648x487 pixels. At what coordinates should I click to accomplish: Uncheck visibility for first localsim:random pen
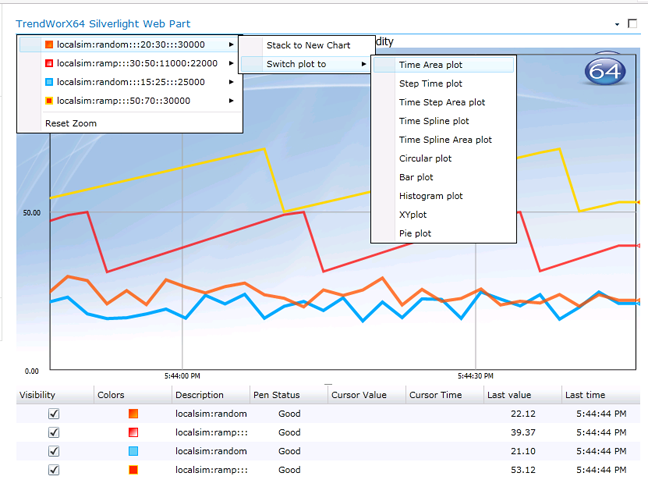[54, 413]
